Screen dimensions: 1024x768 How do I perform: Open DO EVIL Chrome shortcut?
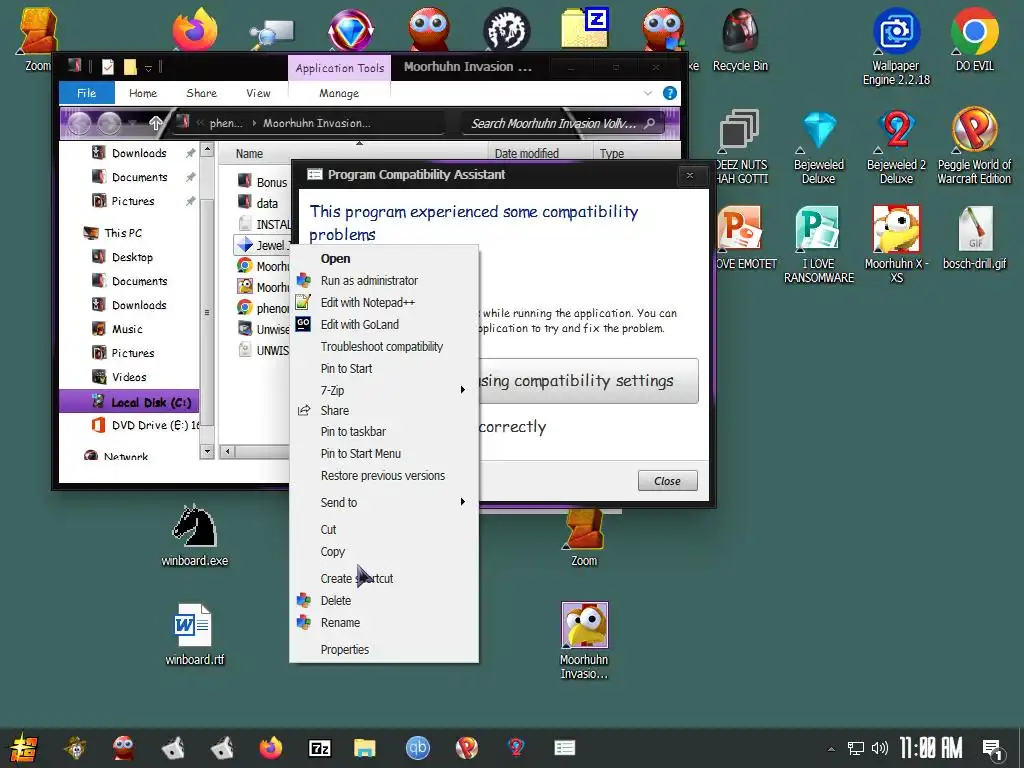(x=974, y=40)
